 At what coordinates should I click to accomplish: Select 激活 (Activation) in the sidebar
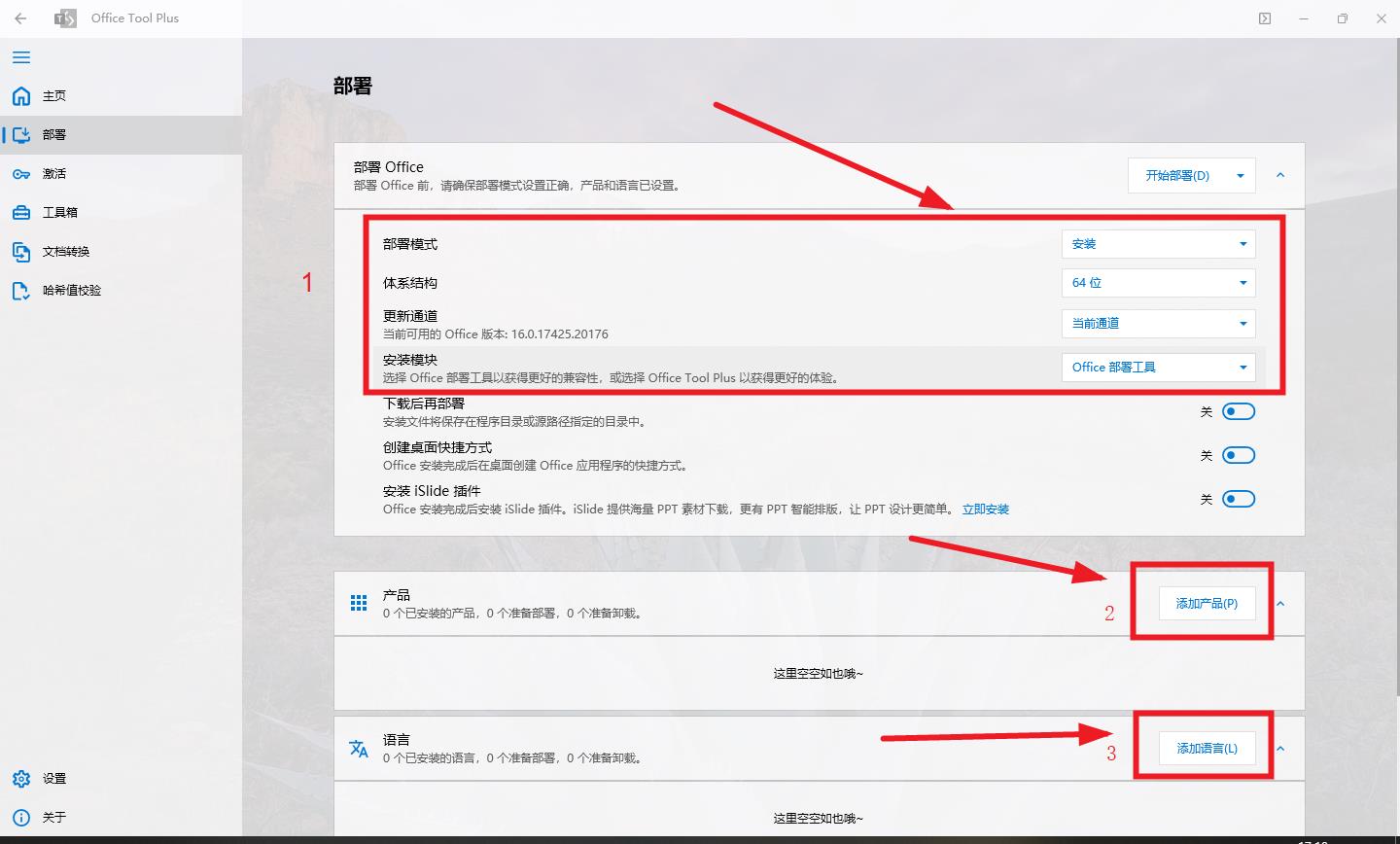(53, 173)
